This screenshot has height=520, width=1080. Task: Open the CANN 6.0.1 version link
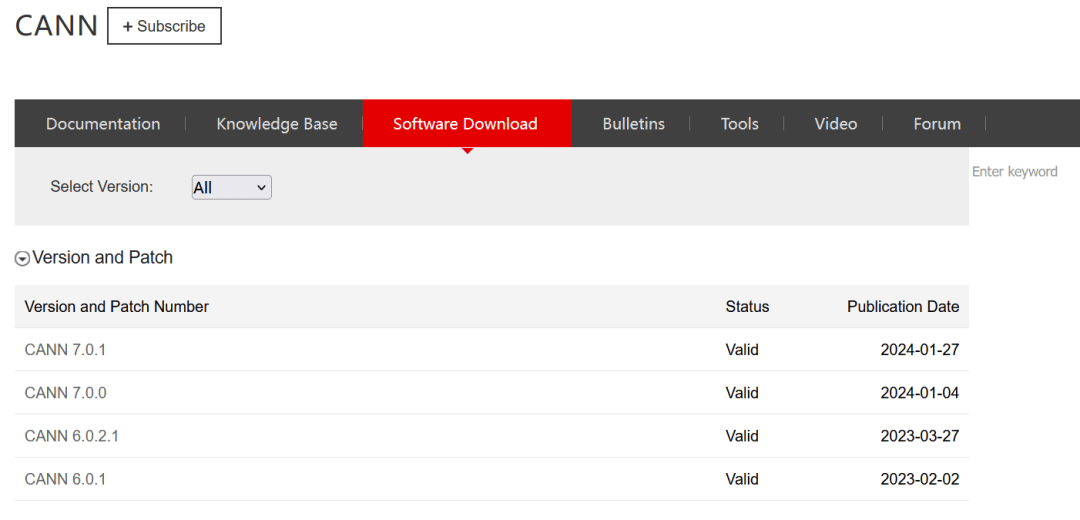(65, 479)
